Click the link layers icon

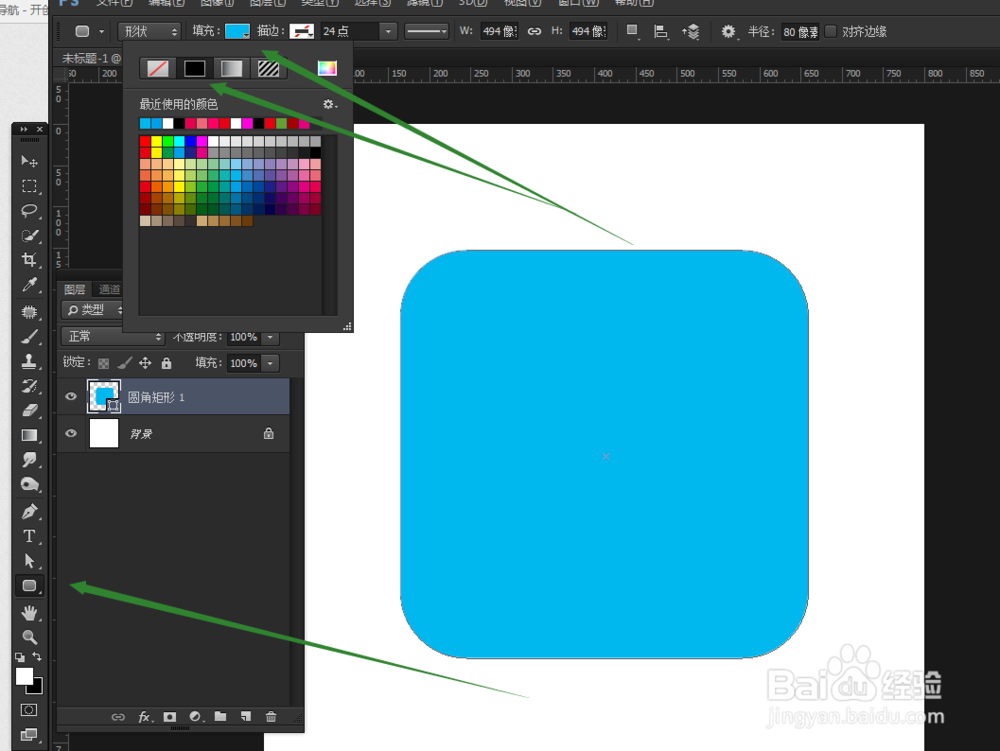click(118, 717)
